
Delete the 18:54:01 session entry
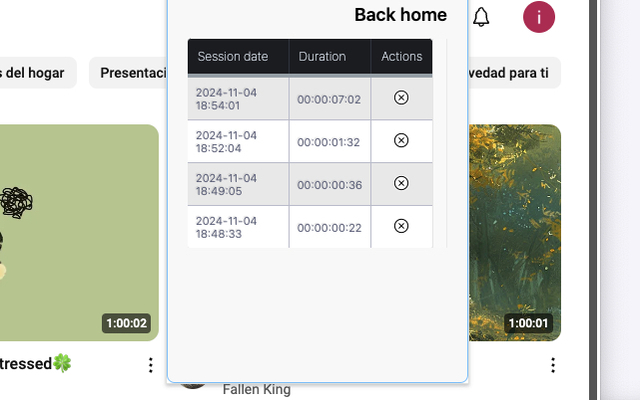(401, 98)
